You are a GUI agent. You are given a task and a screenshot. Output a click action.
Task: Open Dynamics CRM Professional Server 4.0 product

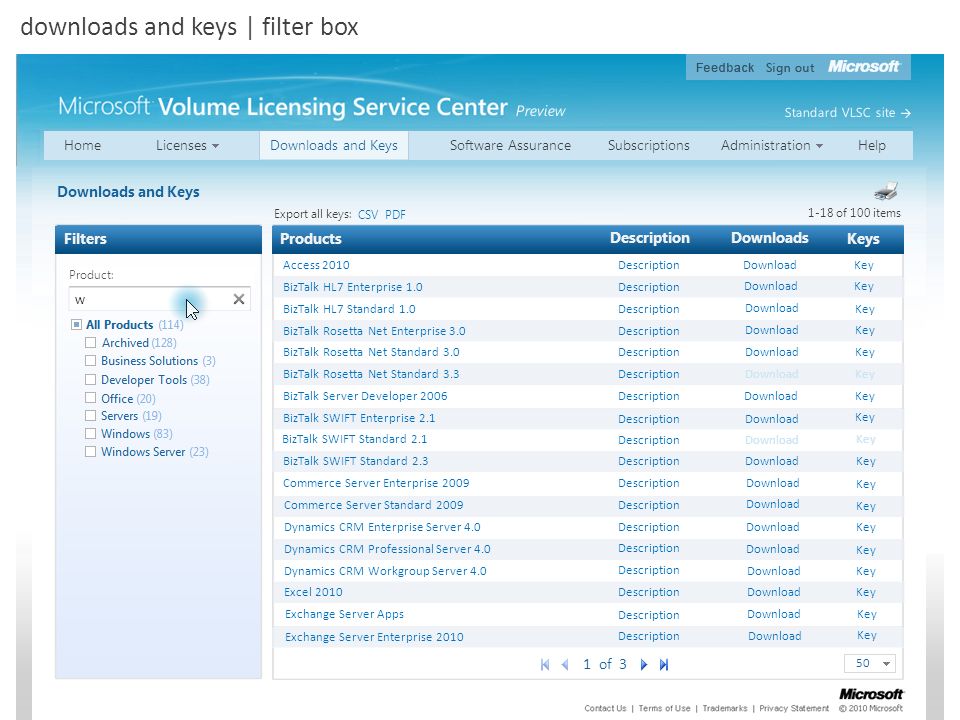click(x=387, y=549)
